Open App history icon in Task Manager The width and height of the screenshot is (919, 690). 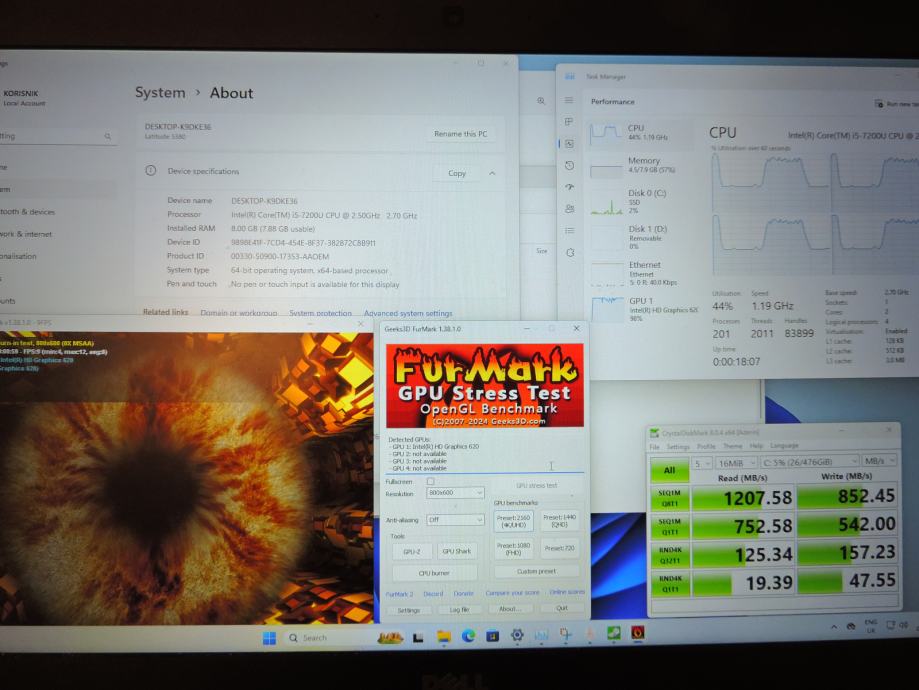click(569, 165)
